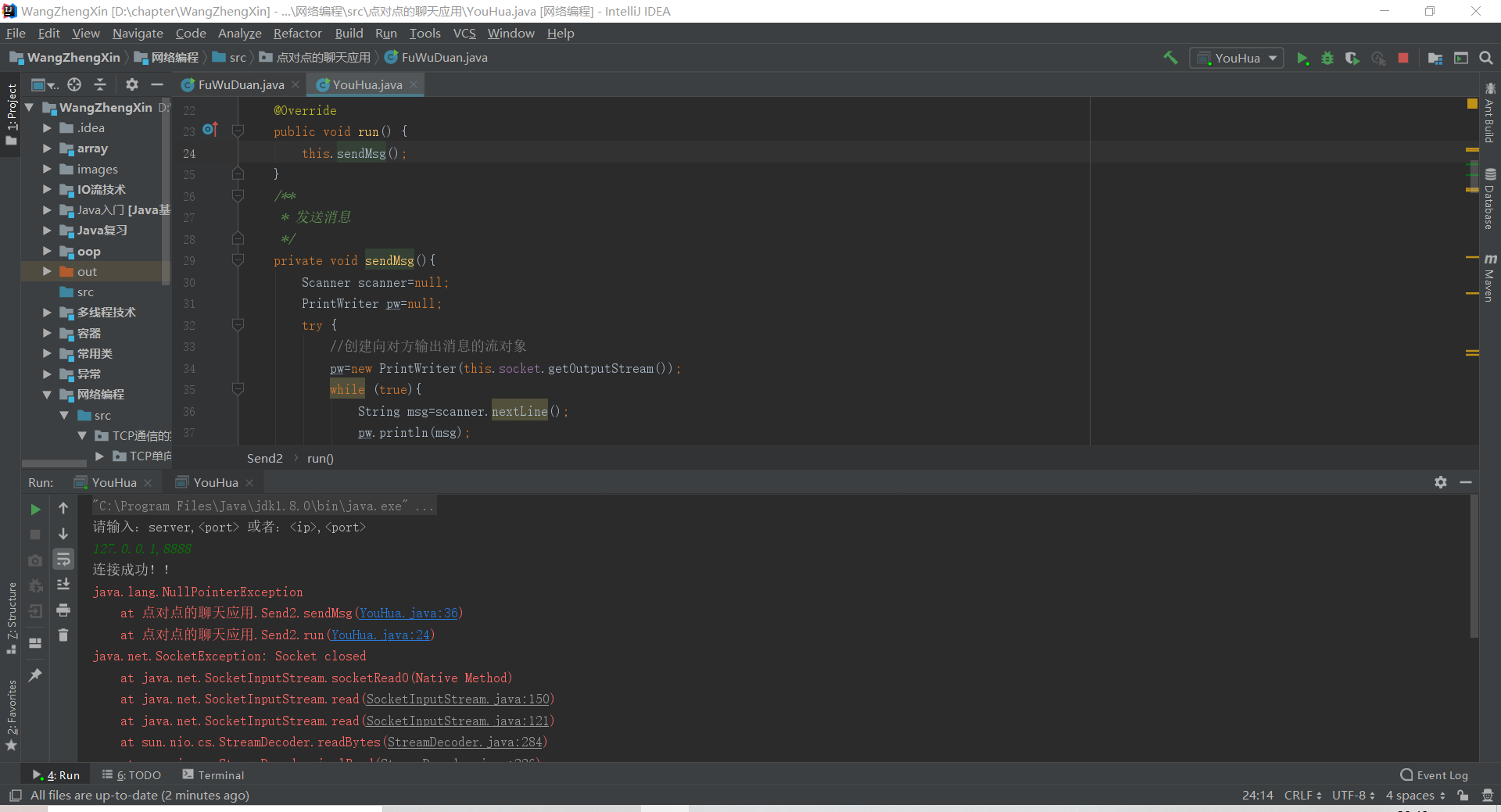Start the Debug bug icon in toolbar
This screenshot has height=812, width=1501.
click(x=1327, y=58)
